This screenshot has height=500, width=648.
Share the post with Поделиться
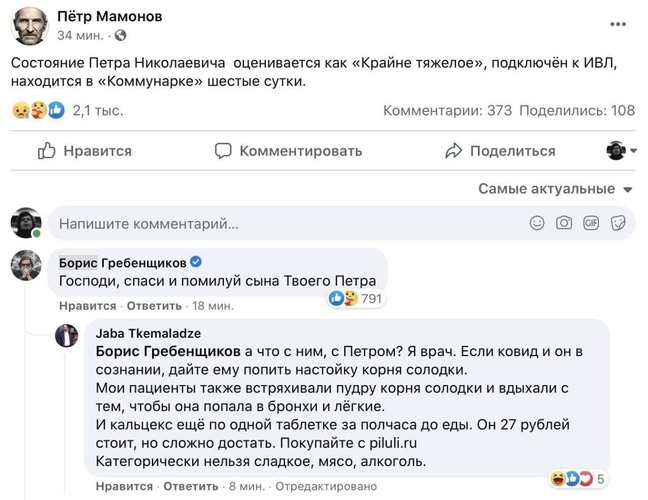tap(499, 151)
